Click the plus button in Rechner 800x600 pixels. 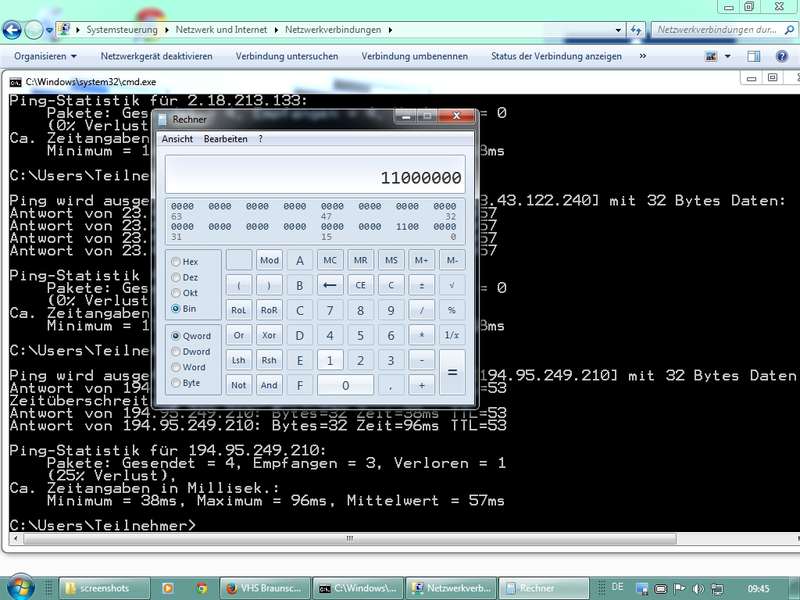421,385
